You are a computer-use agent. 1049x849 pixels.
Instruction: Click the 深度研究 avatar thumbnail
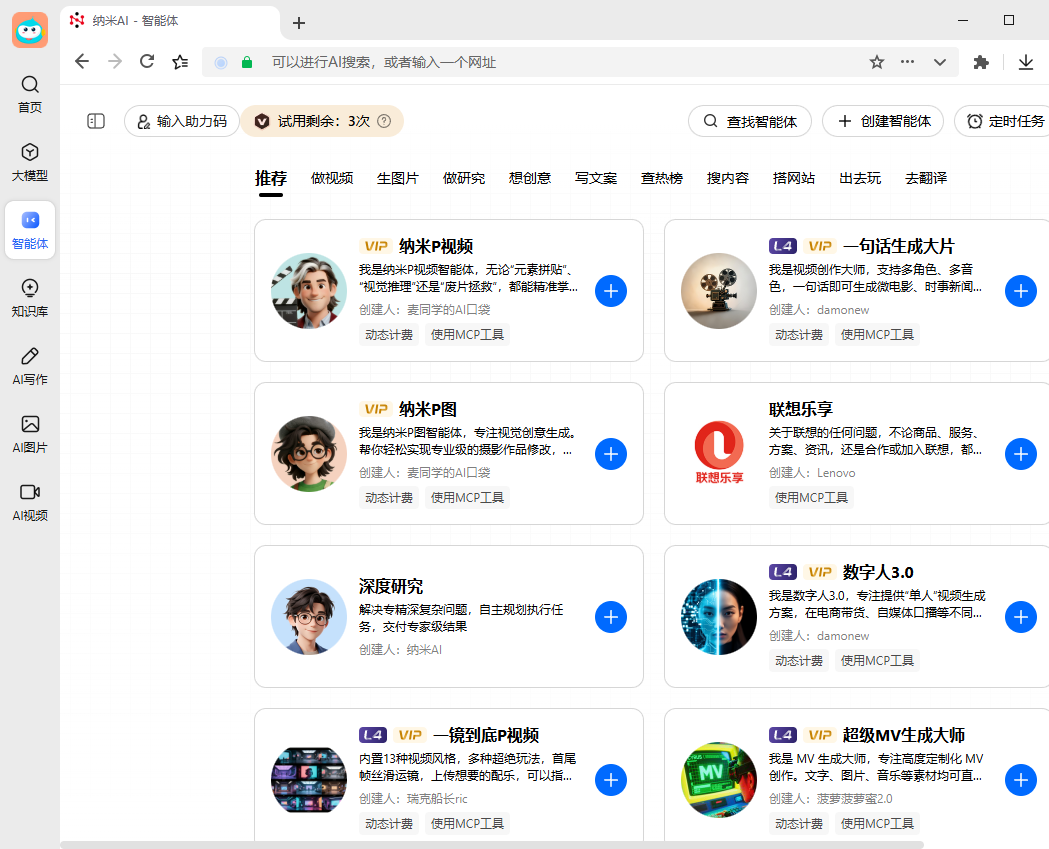308,617
